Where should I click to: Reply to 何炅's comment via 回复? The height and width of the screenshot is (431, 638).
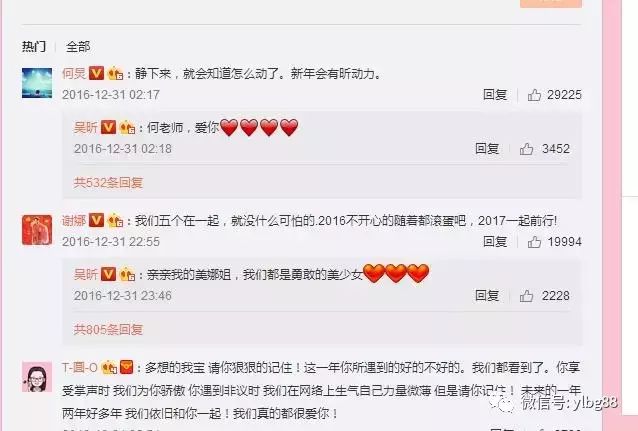point(495,95)
